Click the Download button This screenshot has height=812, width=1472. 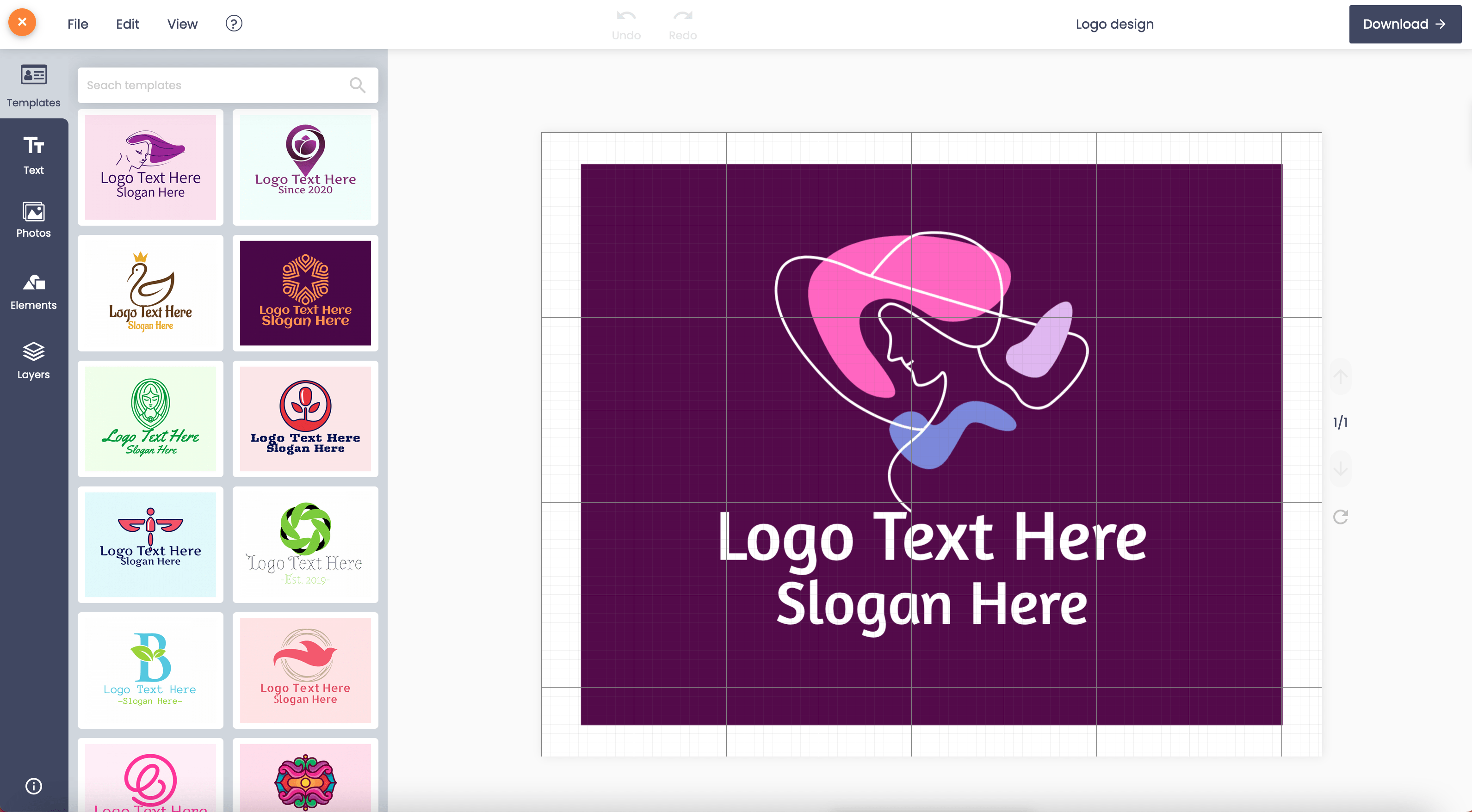[x=1405, y=24]
